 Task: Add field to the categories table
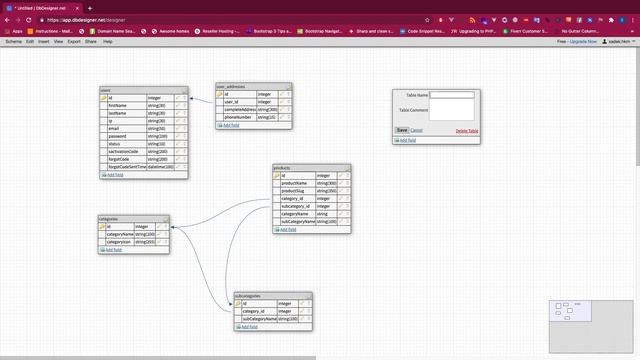point(113,250)
